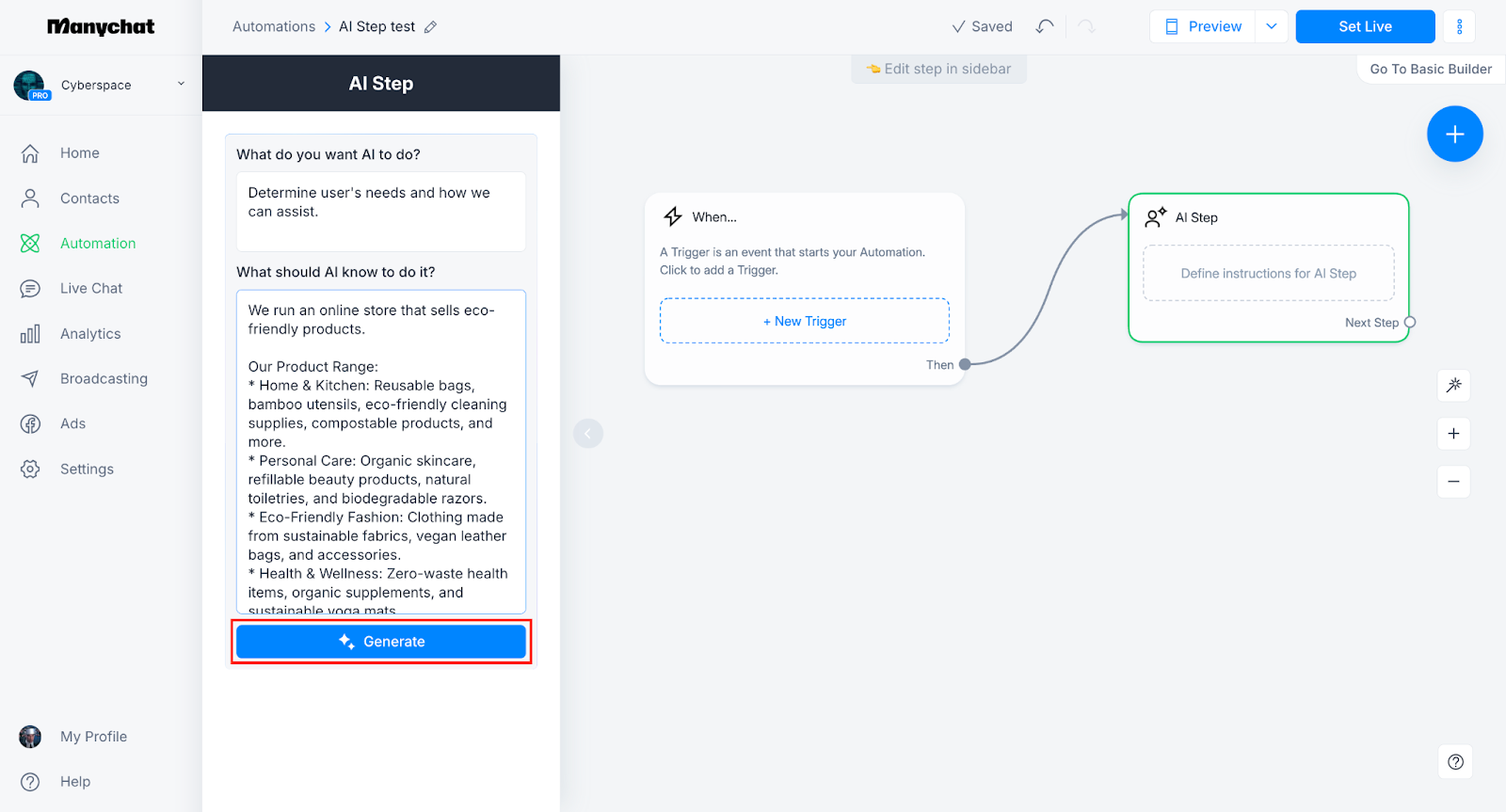The height and width of the screenshot is (812, 1506).
Task: Click the 'What do you want AI to do' field
Action: 381,211
